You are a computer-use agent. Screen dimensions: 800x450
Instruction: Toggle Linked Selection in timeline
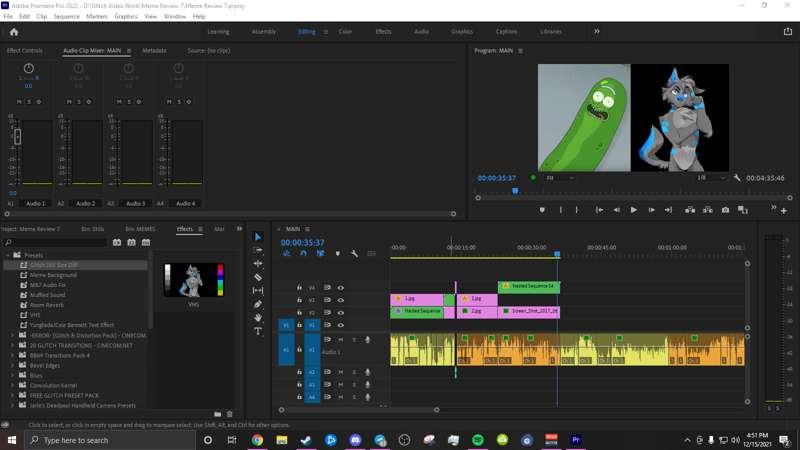(x=320, y=254)
